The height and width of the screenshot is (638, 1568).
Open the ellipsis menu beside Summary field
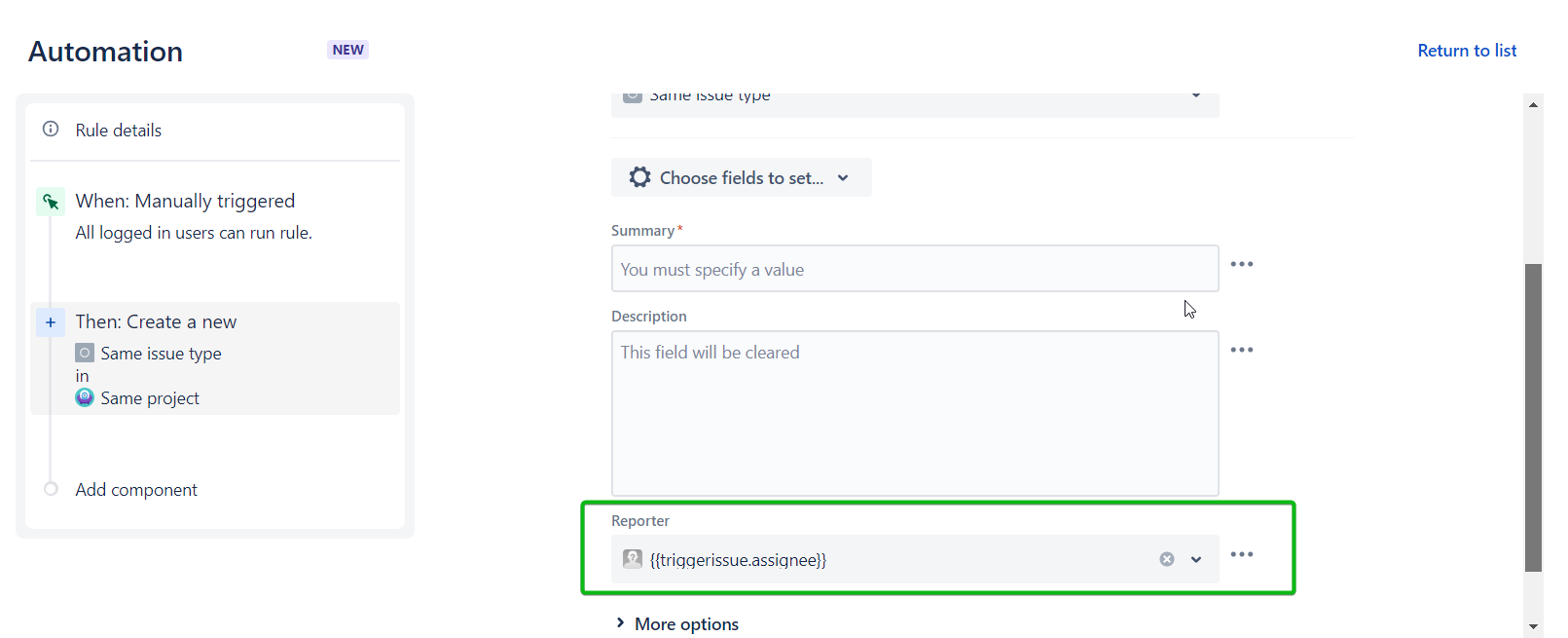[1243, 263]
